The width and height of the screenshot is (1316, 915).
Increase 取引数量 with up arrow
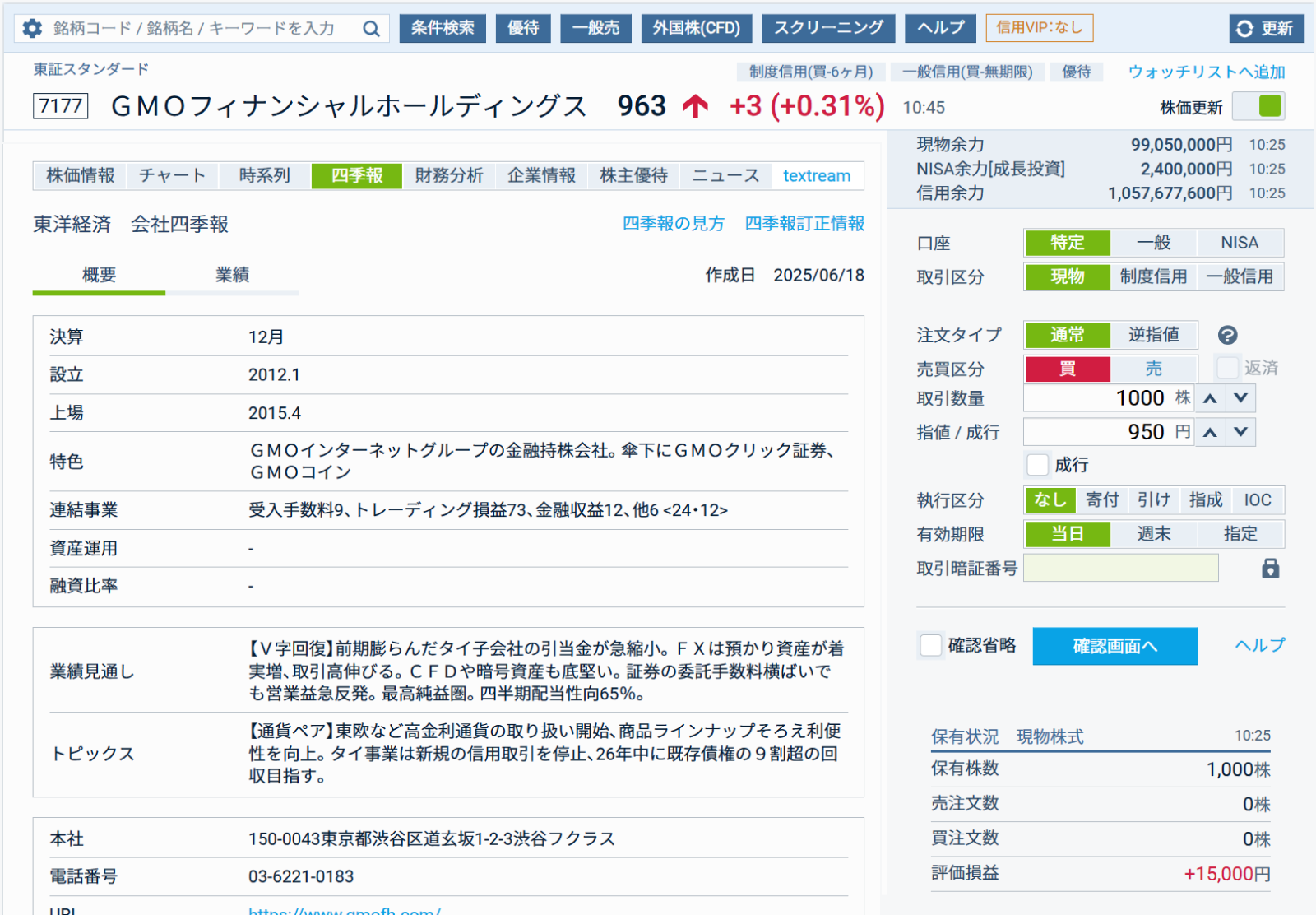pyautogui.click(x=1210, y=398)
